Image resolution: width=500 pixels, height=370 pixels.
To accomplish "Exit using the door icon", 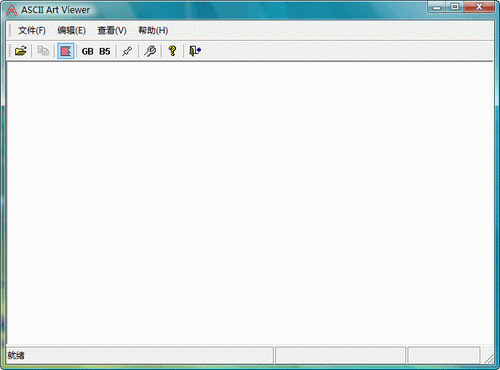I will [x=195, y=51].
